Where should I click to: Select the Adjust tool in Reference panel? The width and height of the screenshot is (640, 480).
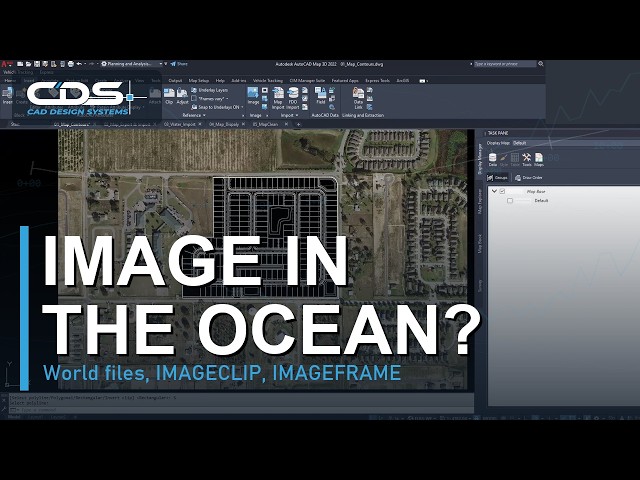tap(182, 96)
